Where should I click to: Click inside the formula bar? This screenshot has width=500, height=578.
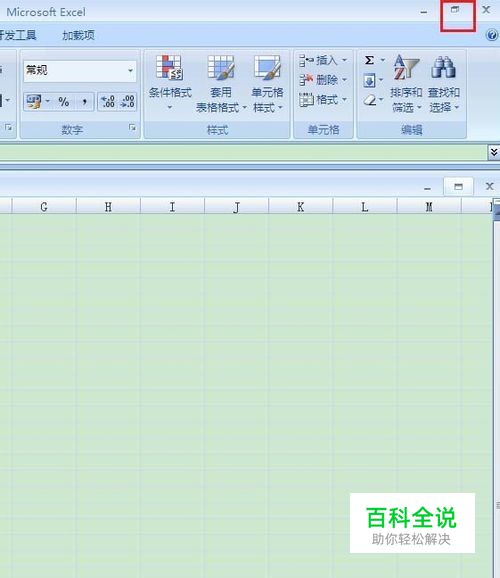243,152
